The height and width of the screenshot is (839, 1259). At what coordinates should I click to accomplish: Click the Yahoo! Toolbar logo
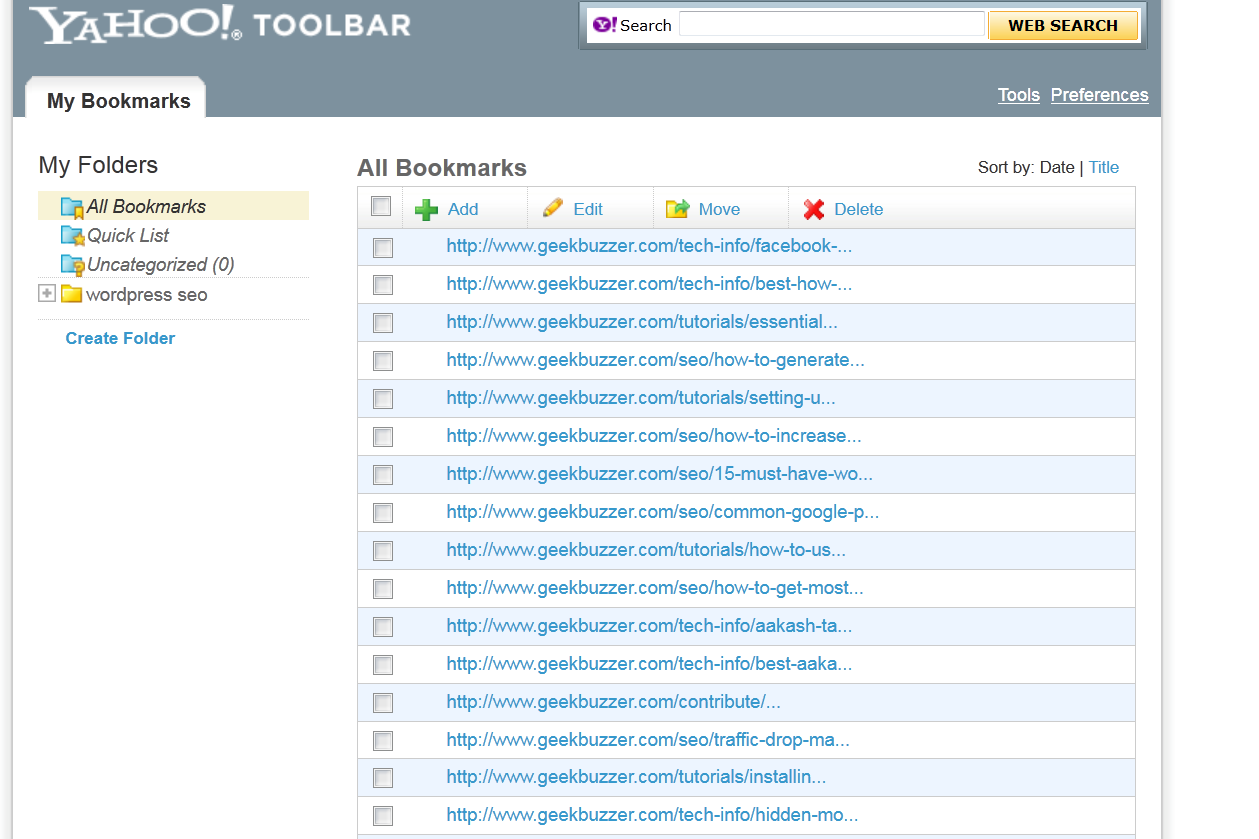(x=220, y=25)
